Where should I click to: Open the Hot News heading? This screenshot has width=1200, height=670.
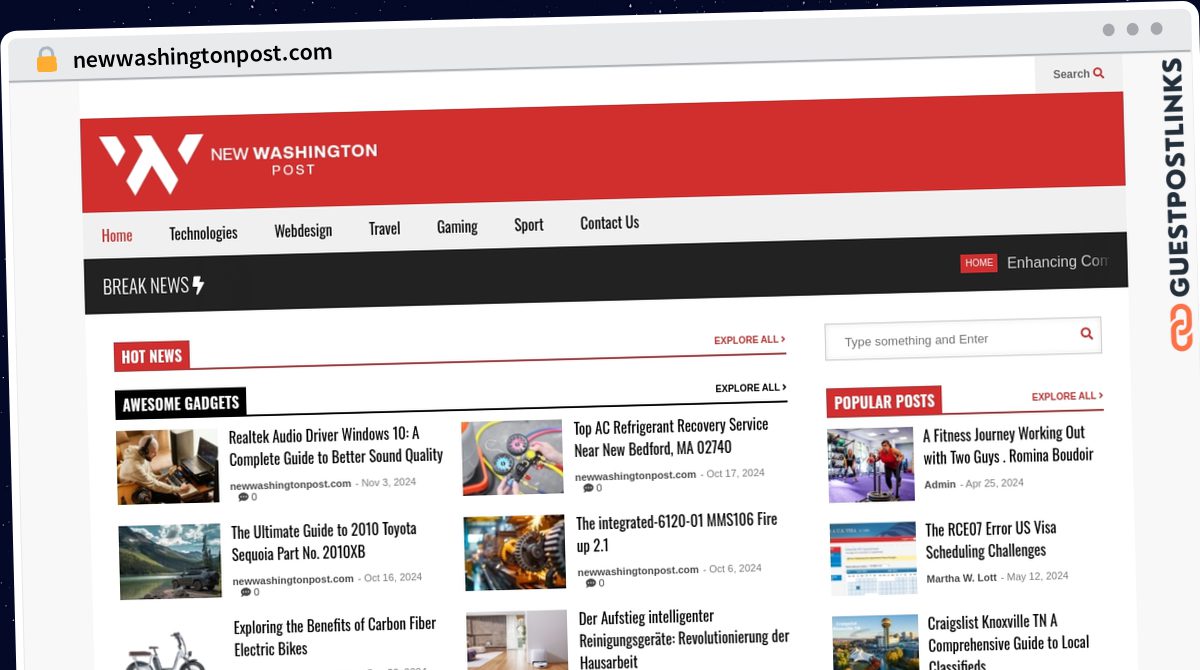click(x=151, y=356)
